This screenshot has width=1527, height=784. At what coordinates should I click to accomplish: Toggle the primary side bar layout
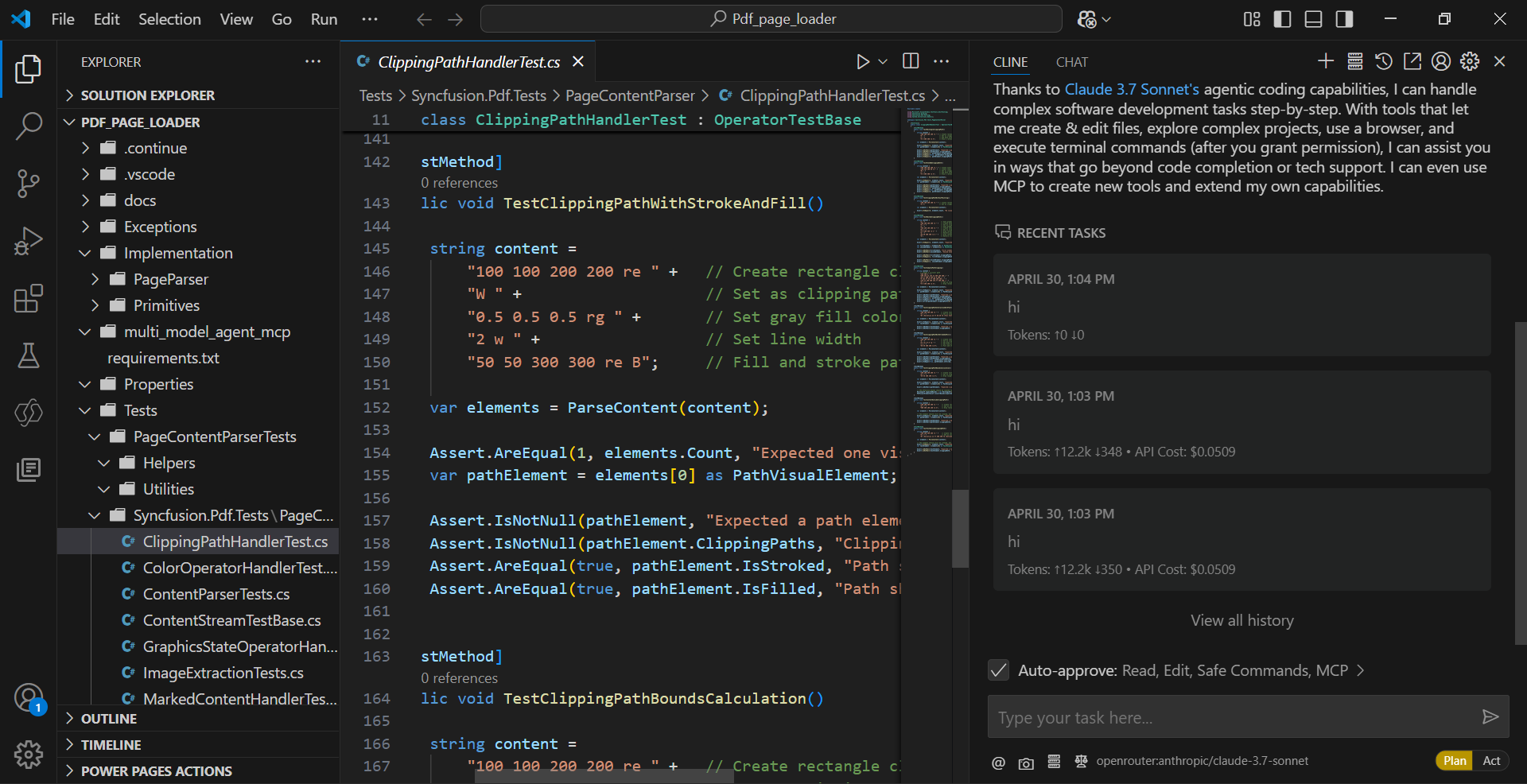click(x=1282, y=19)
